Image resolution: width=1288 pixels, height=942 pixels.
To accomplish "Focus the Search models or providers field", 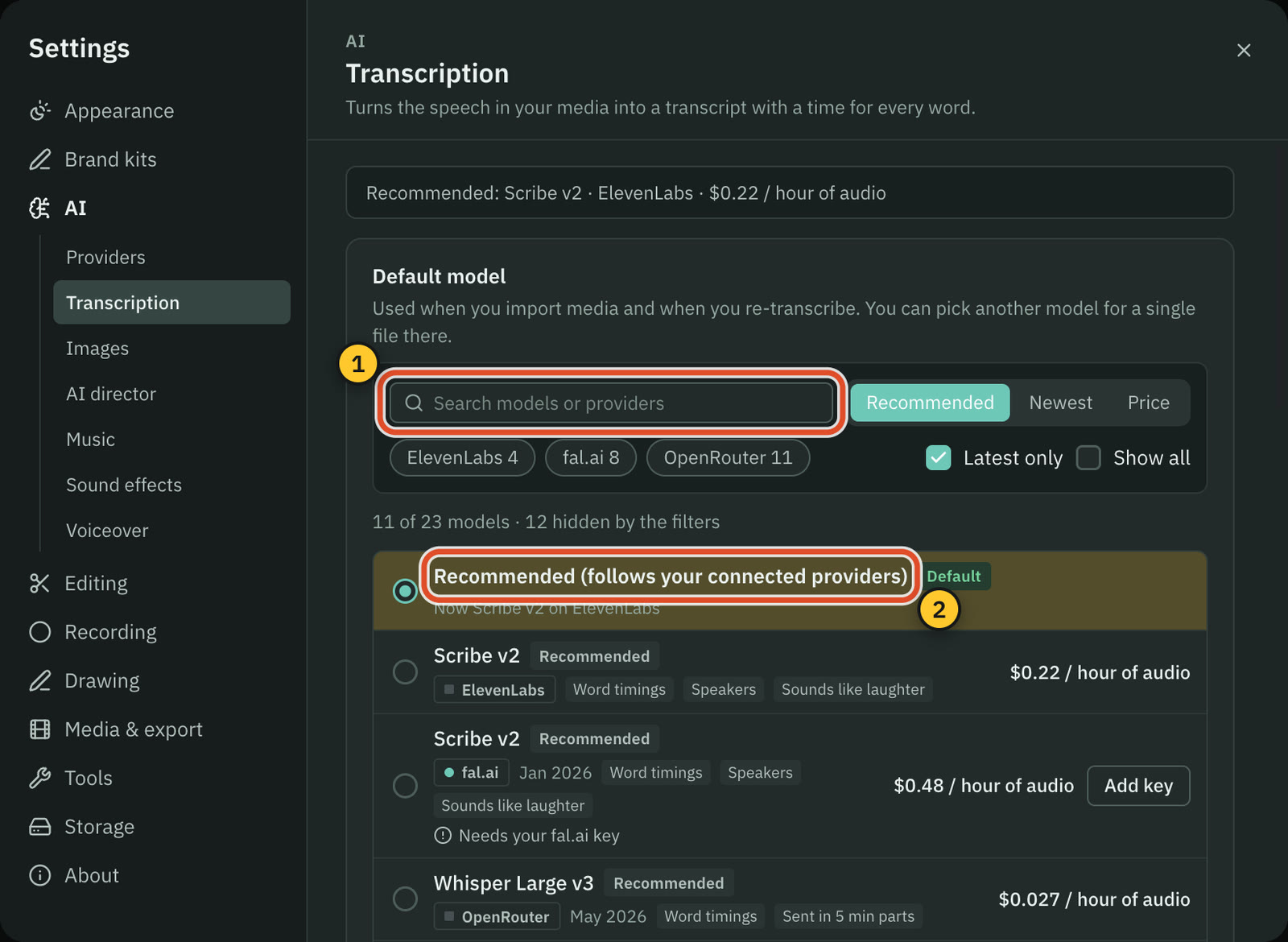I will (611, 403).
